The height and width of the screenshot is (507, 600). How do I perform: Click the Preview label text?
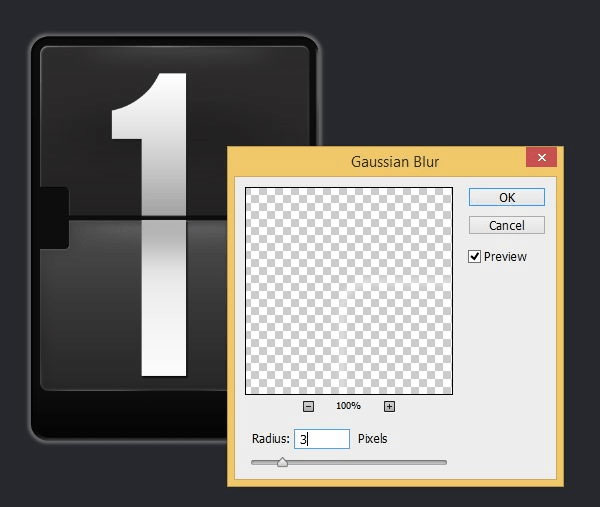pos(505,257)
